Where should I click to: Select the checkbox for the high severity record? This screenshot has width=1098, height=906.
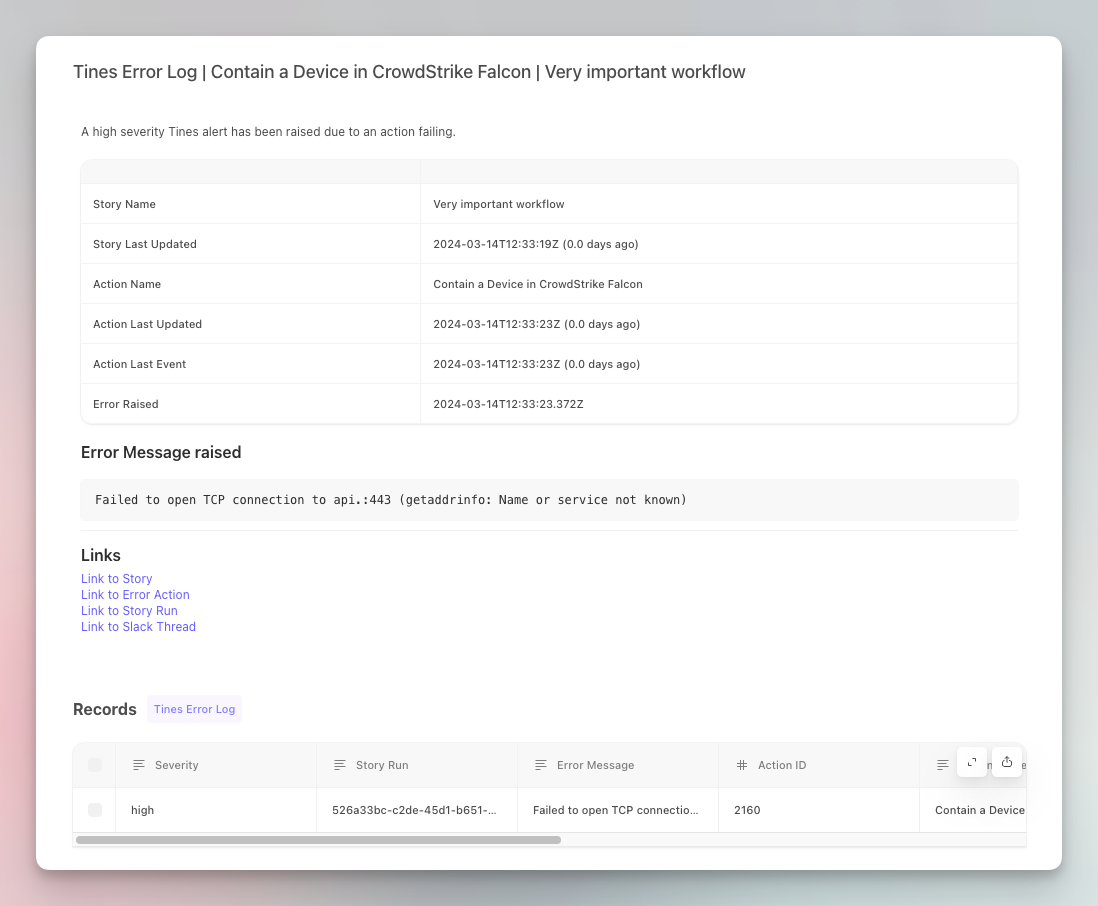[95, 810]
